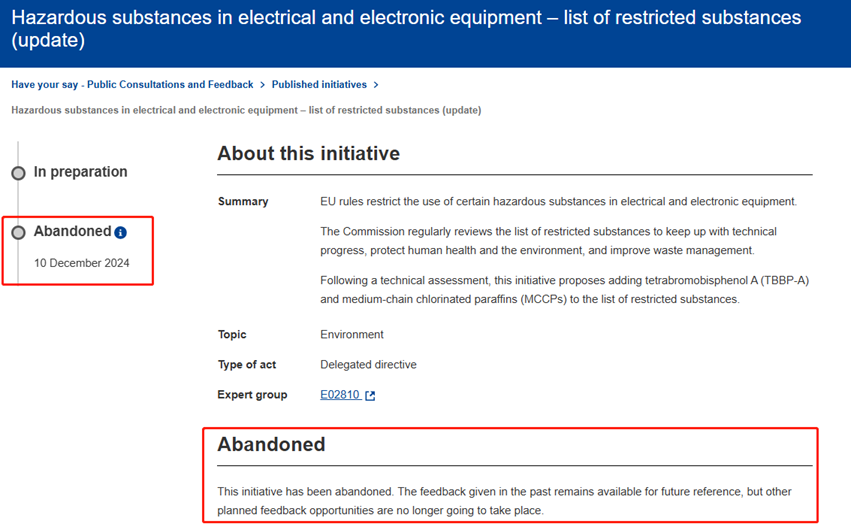851x527 pixels.
Task: Click the Environment topic value
Action: (x=351, y=334)
